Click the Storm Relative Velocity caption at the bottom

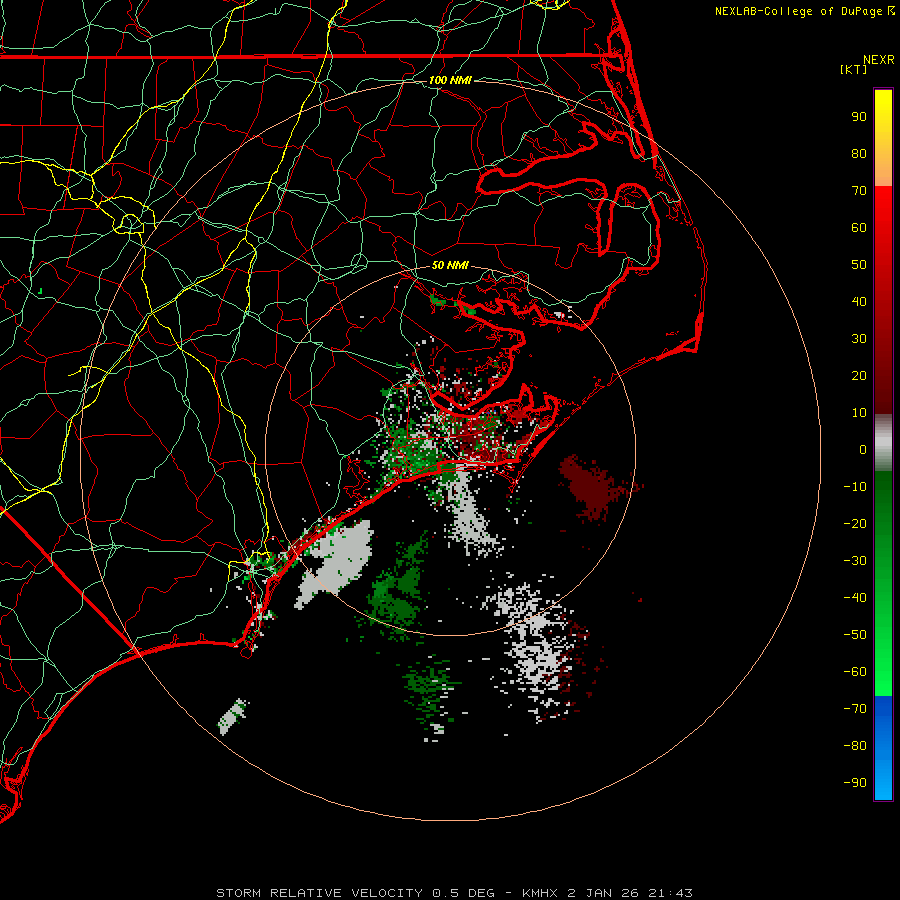454,893
